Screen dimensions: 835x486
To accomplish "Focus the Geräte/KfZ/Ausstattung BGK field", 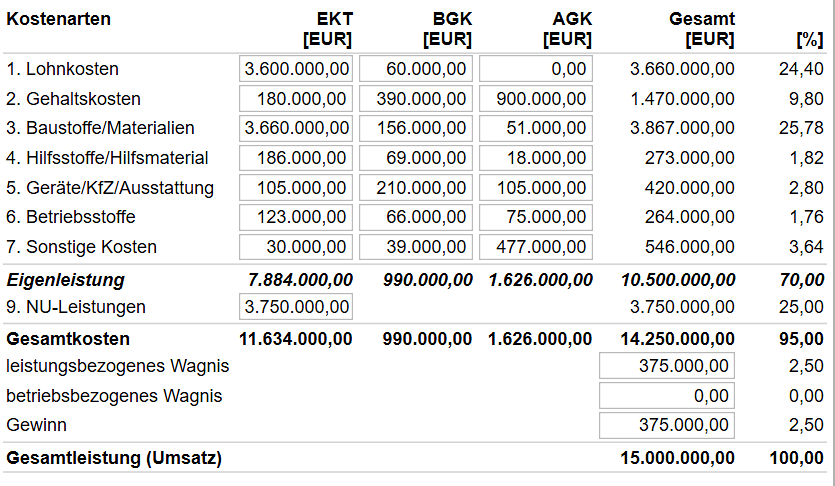I will click(416, 188).
